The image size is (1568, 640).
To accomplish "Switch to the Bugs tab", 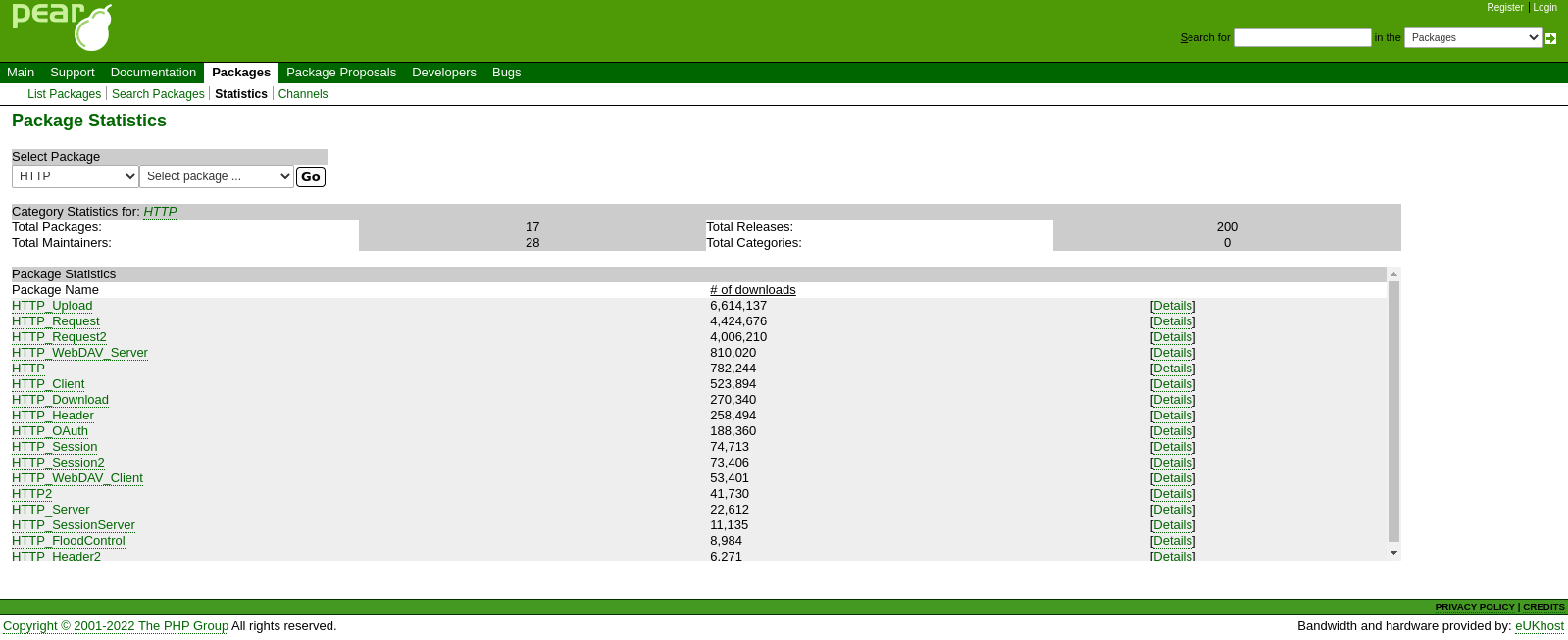I will point(506,73).
